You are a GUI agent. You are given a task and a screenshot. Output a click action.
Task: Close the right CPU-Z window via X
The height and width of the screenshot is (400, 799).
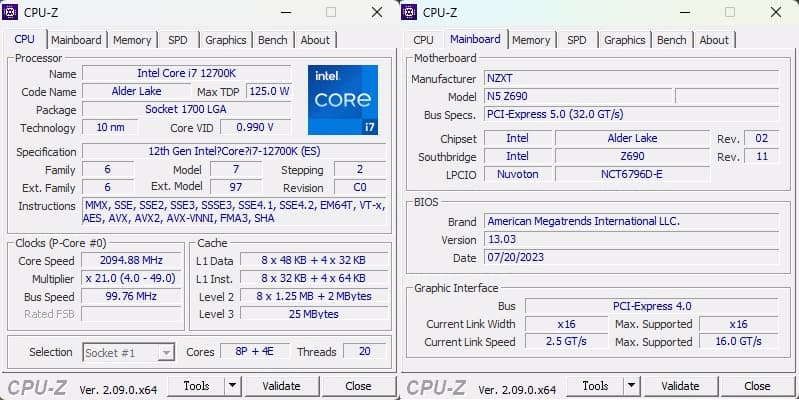click(776, 12)
